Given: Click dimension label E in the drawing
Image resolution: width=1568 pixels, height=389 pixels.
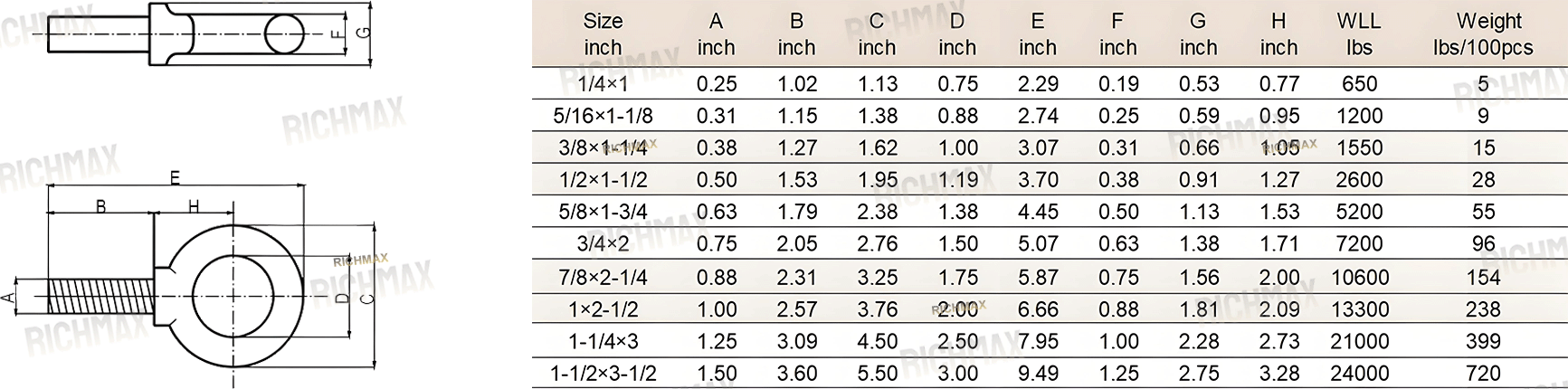Looking at the screenshot, I should tap(175, 178).
